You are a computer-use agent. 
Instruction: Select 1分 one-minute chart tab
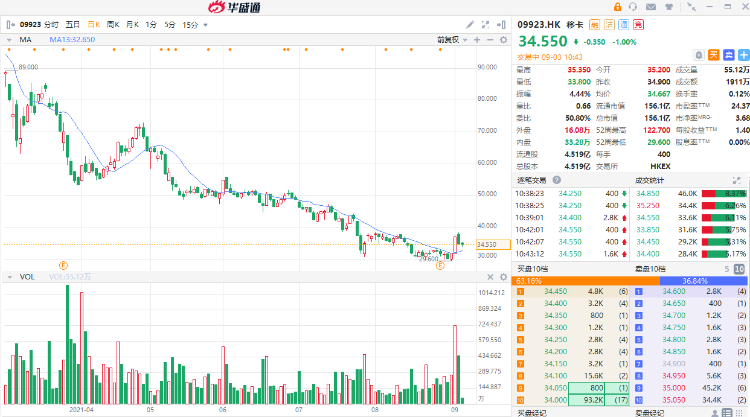click(x=151, y=25)
